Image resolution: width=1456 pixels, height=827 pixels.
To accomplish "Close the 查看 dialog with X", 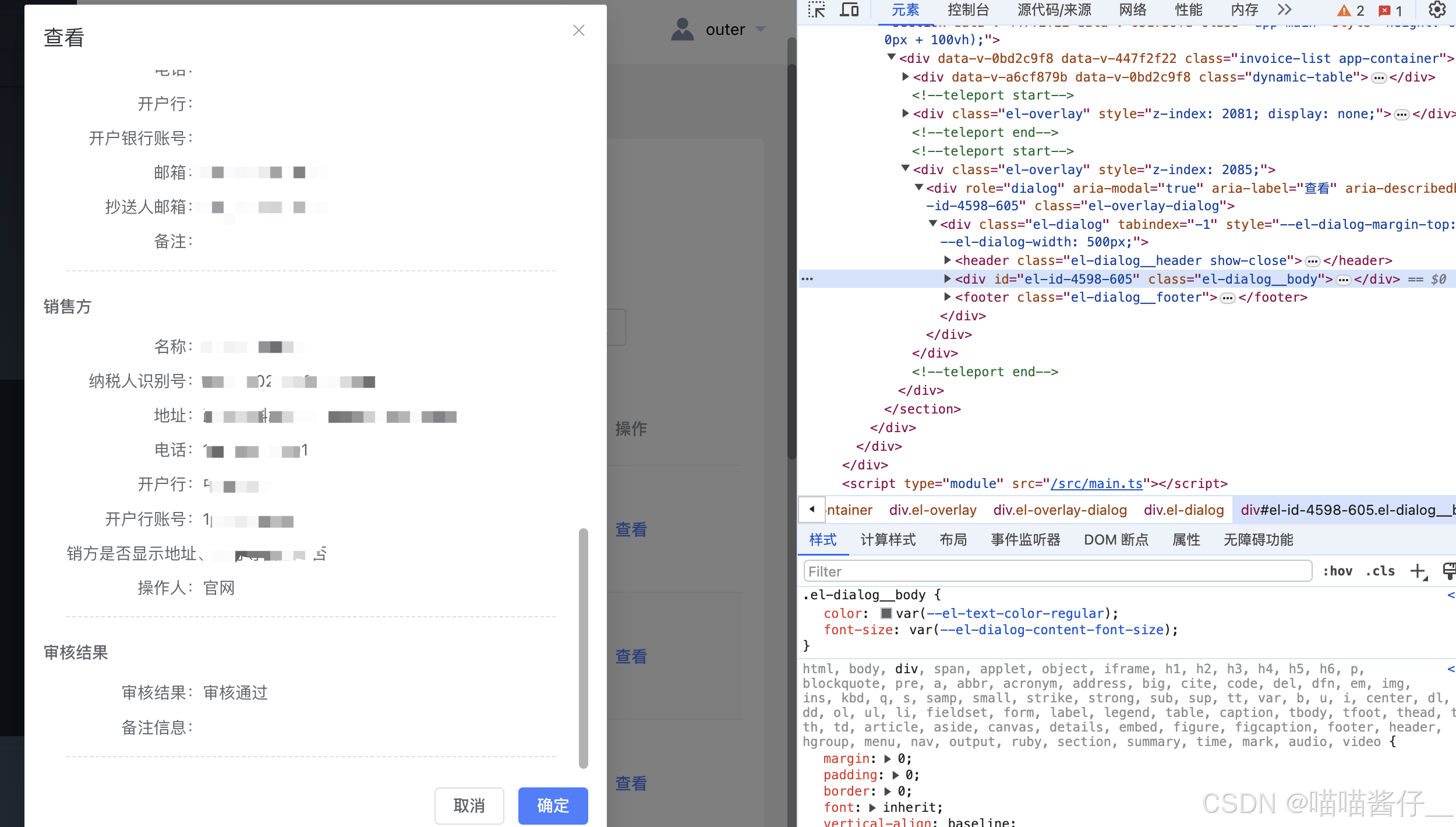I will 578,30.
